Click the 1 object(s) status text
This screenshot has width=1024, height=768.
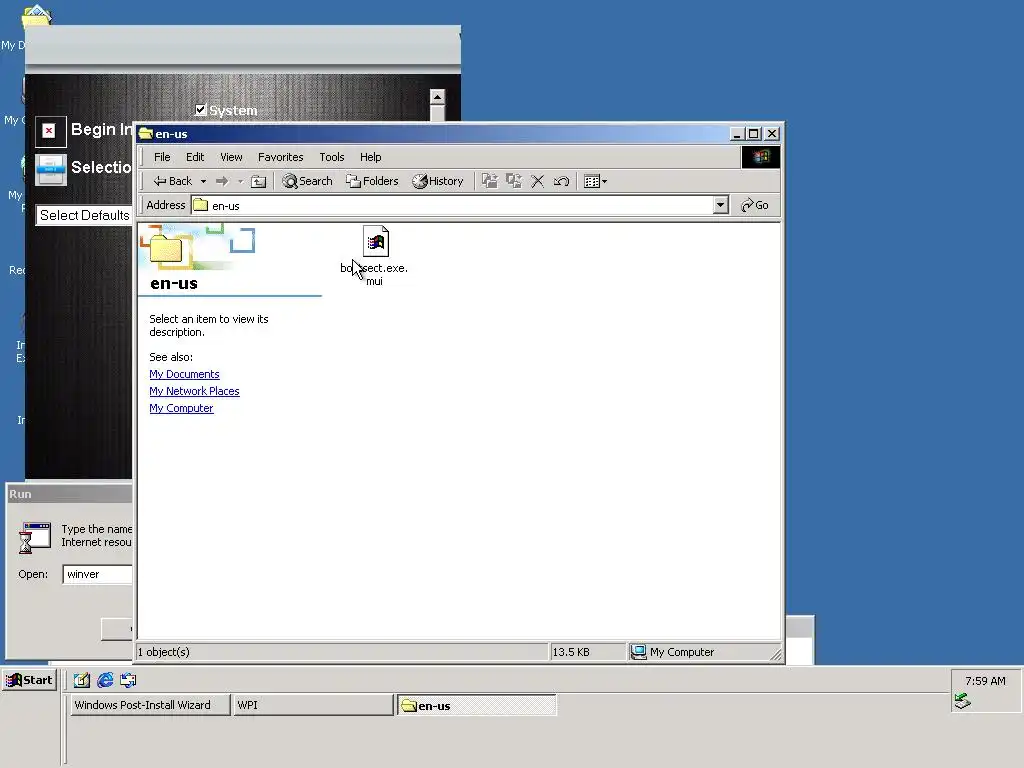(163, 652)
